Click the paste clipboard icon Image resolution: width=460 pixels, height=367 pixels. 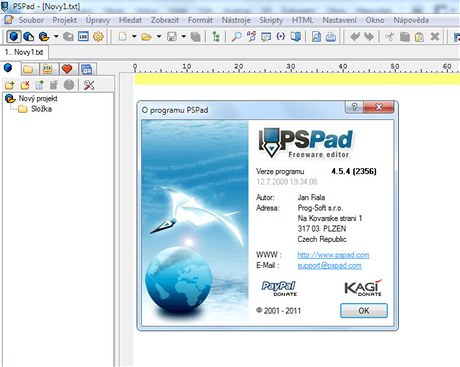coord(419,36)
